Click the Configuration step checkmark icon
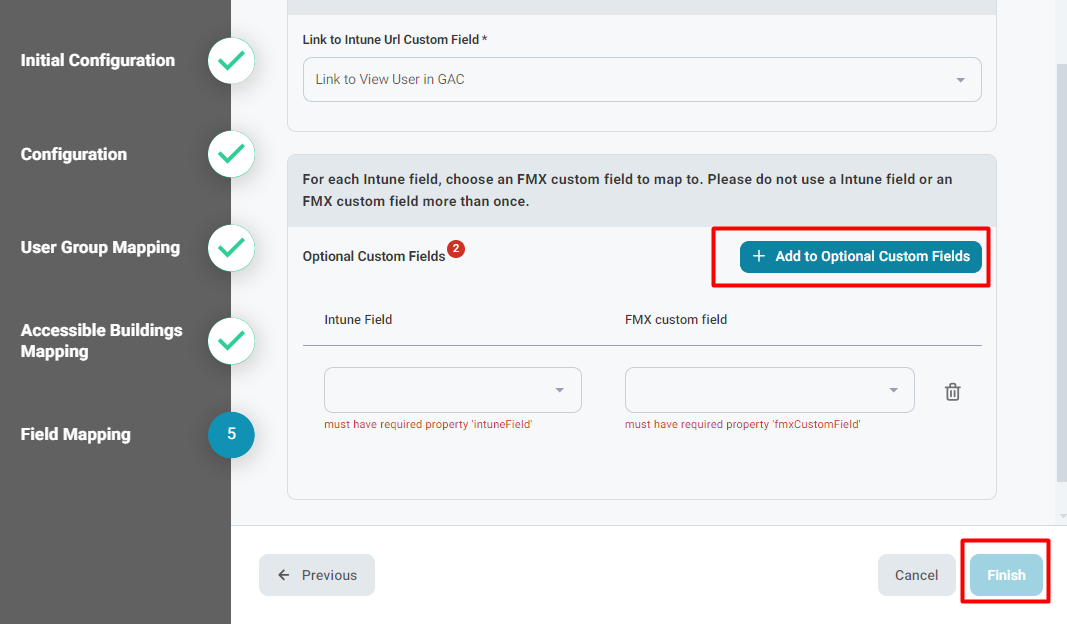 pyautogui.click(x=231, y=154)
